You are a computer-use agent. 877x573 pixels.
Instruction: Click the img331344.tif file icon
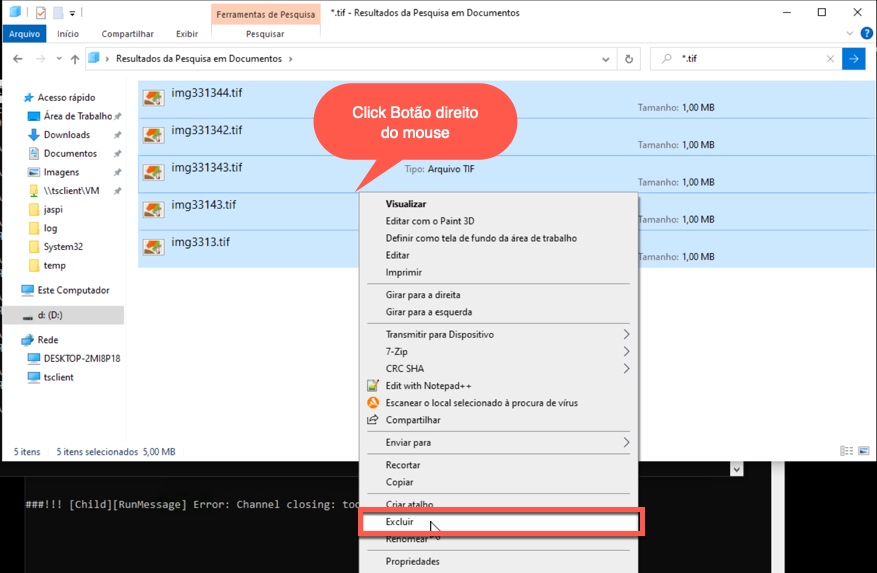point(153,98)
